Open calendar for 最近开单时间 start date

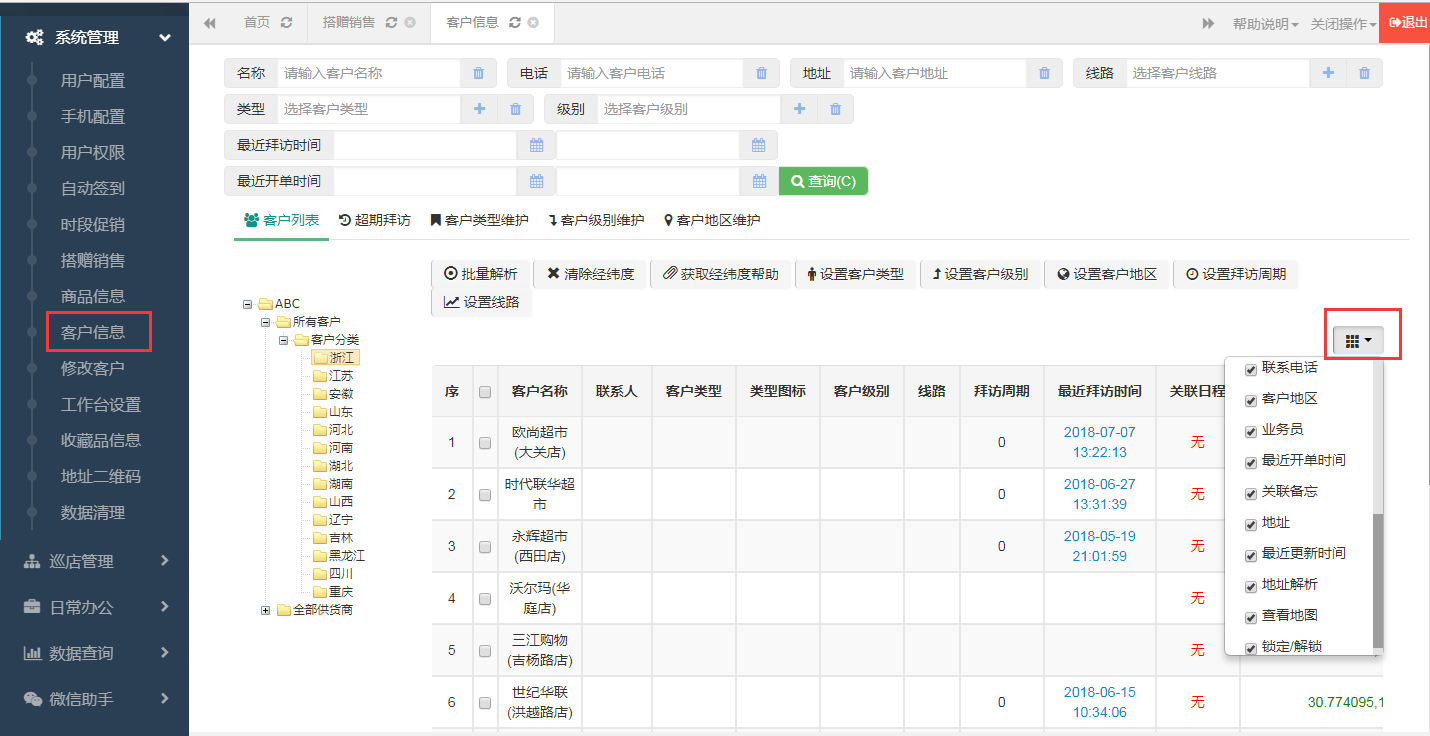[x=536, y=181]
